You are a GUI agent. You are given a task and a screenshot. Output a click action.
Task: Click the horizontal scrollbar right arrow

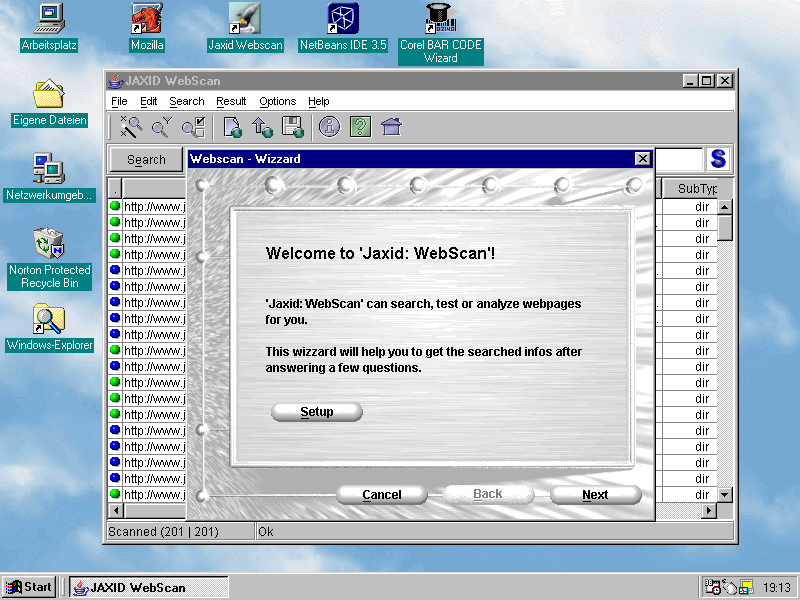pos(708,510)
